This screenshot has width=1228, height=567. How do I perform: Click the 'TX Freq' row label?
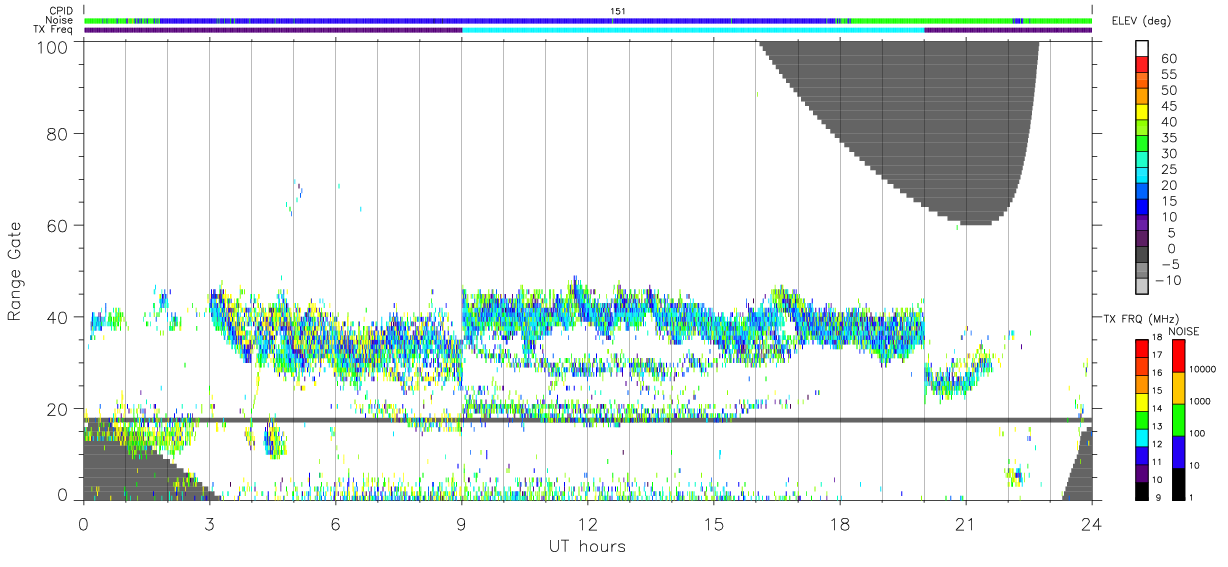[x=55, y=30]
